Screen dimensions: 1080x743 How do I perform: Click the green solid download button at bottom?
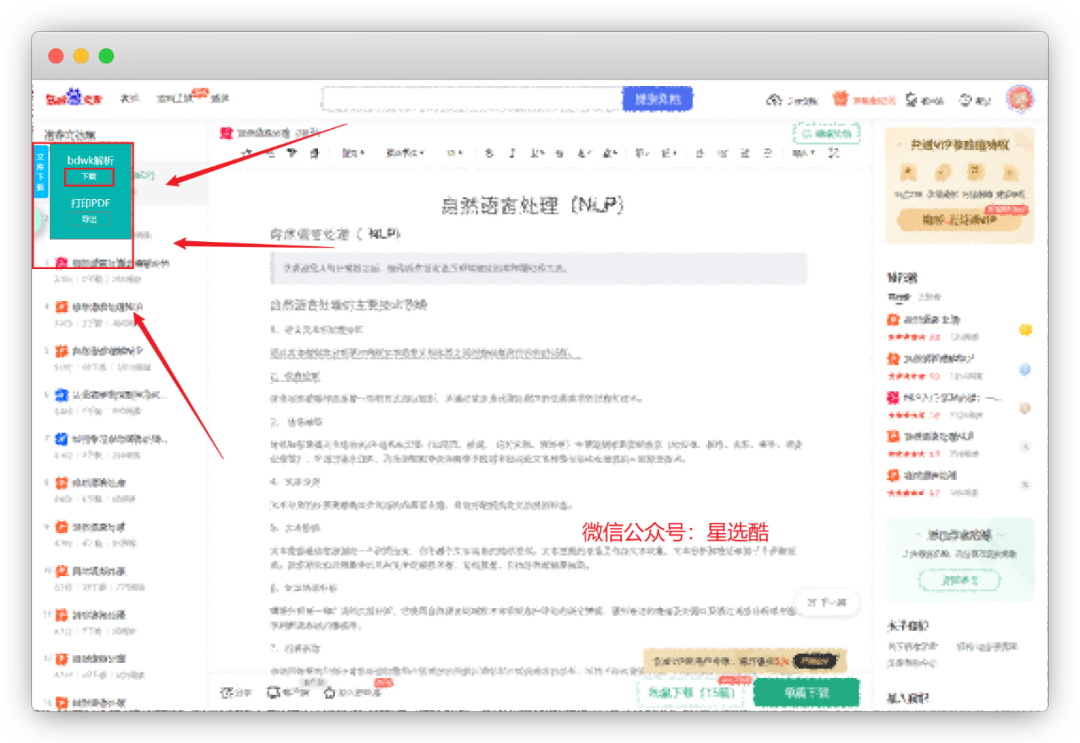(x=807, y=692)
